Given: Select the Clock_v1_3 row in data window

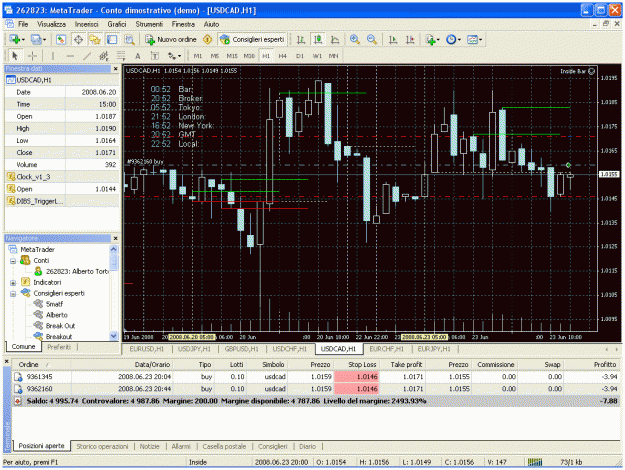Looking at the screenshot, I should tap(62, 177).
